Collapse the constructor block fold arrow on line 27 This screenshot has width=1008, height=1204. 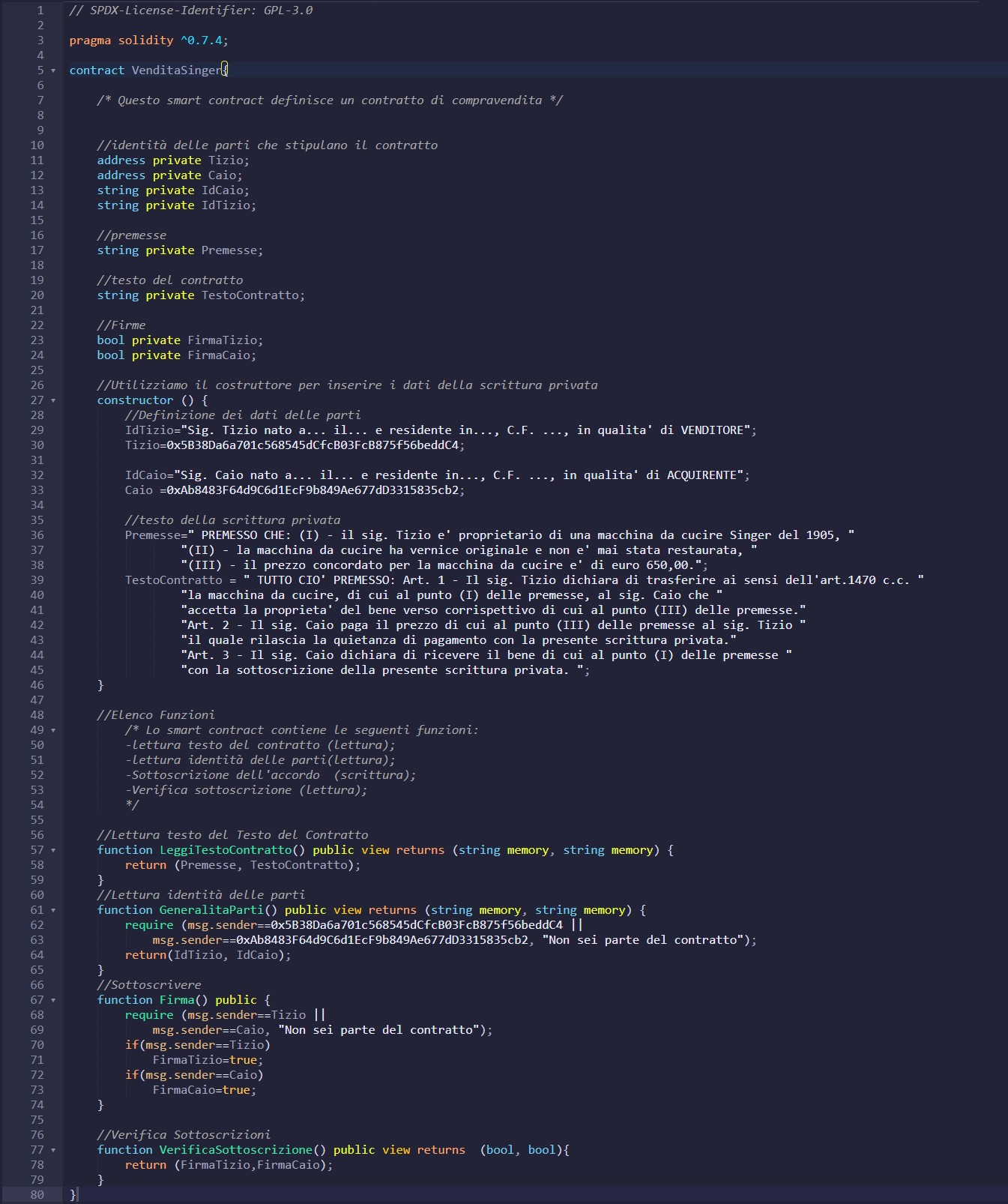coord(53,400)
